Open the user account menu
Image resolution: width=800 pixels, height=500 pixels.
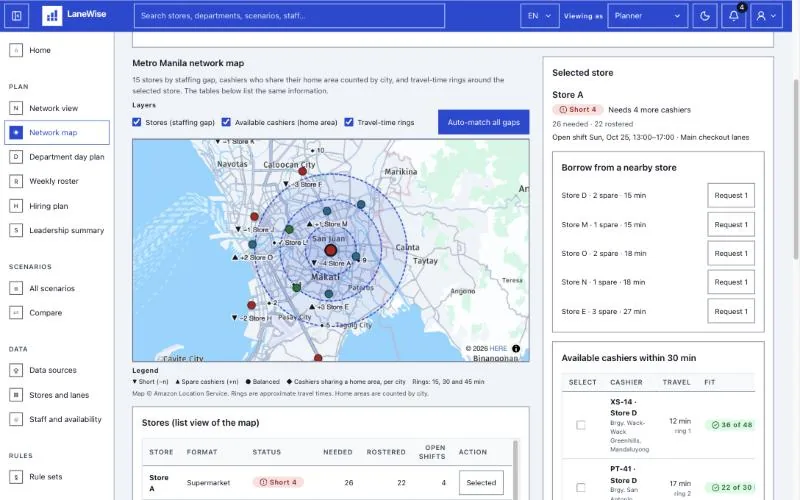point(766,16)
